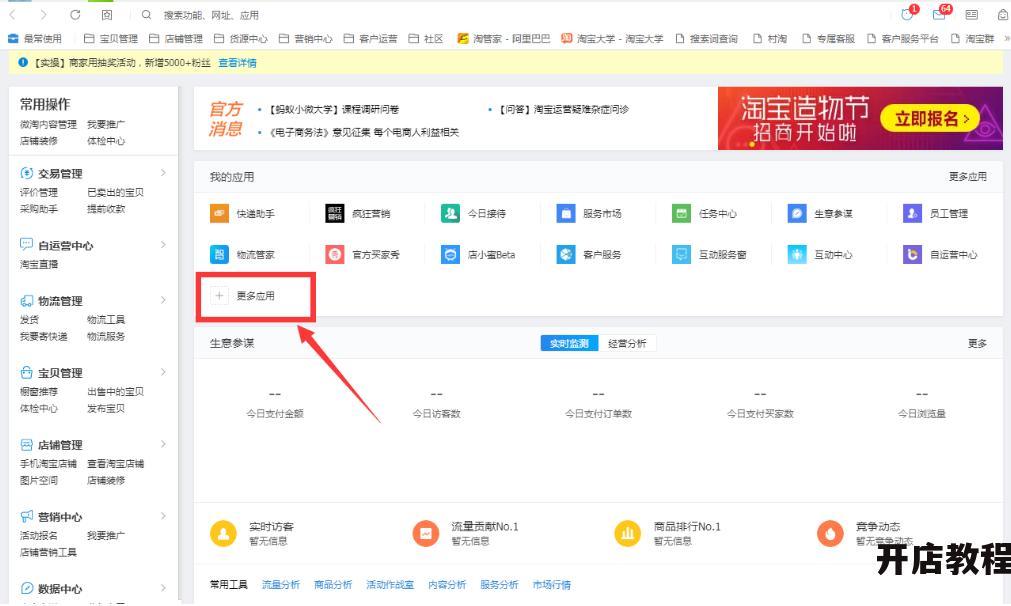
Task: Open the mail icon with 64 badge
Action: point(941,14)
